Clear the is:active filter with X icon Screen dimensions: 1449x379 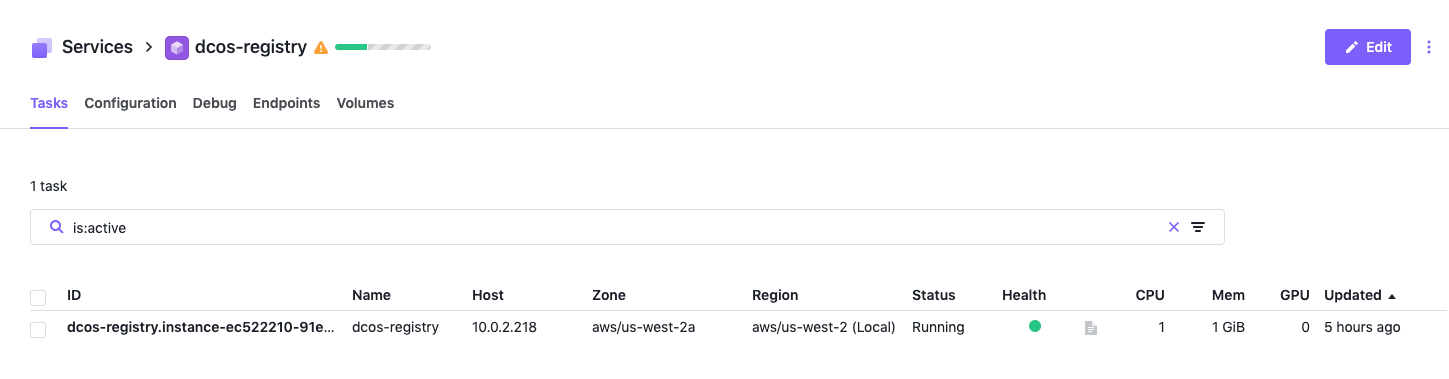pos(1174,227)
